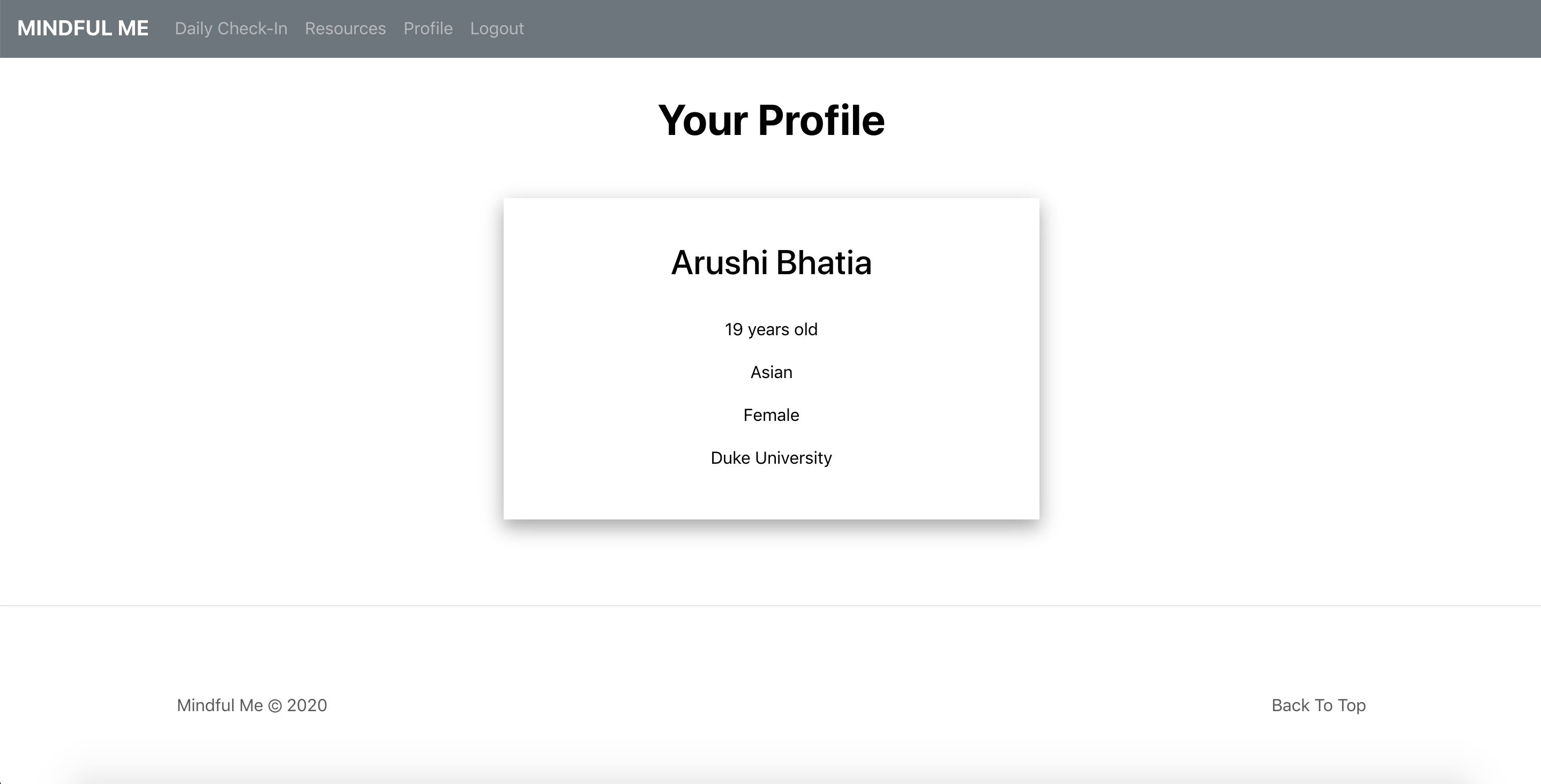1541x784 pixels.
Task: Click 2020 in the footer copyright
Action: pos(306,705)
